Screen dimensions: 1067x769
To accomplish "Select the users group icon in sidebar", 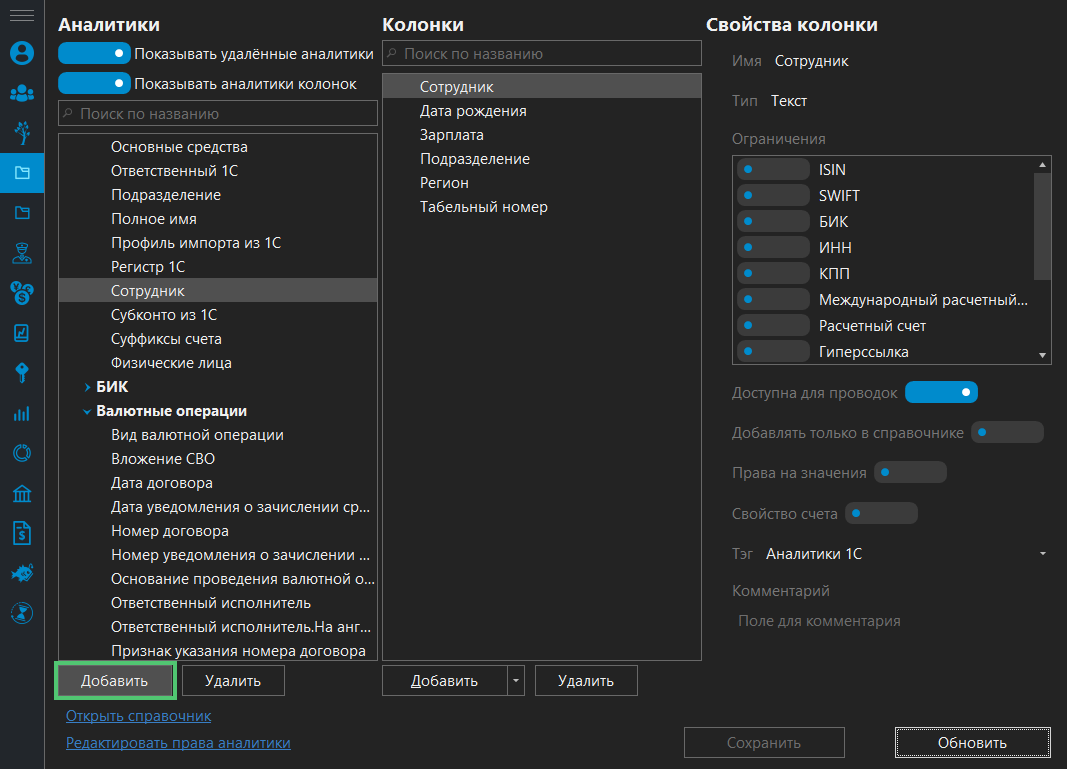I will (x=21, y=93).
